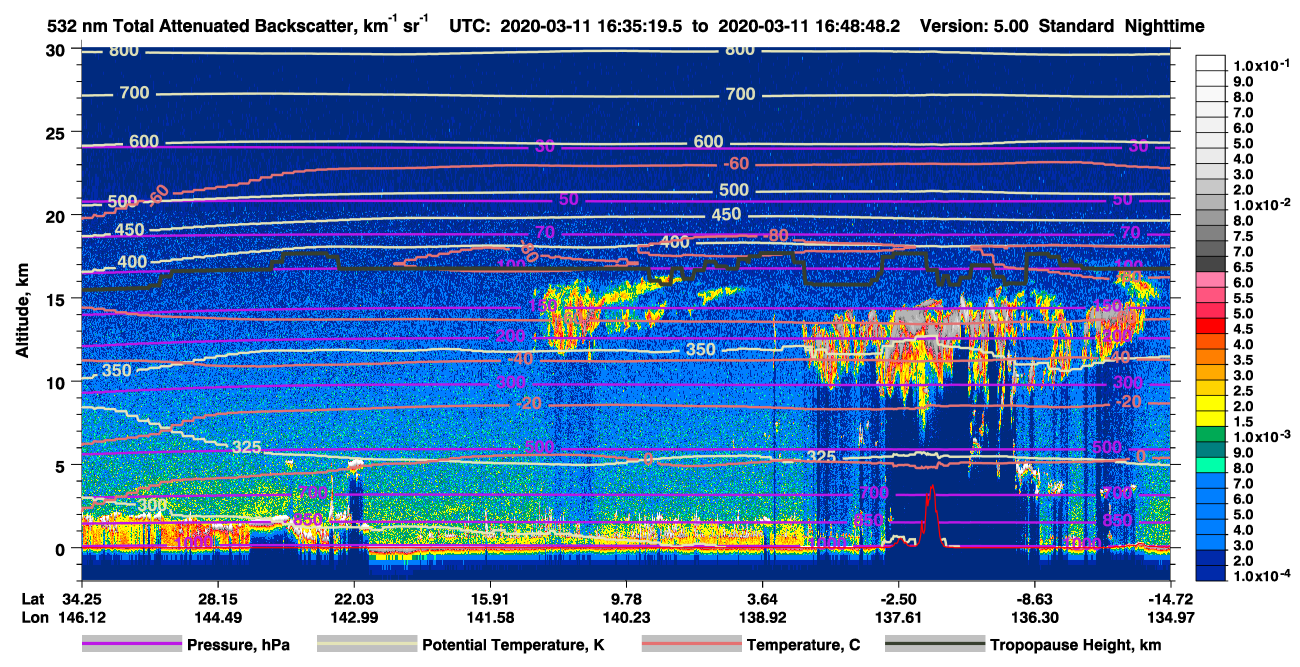Click latitude value 9.78

(x=626, y=598)
